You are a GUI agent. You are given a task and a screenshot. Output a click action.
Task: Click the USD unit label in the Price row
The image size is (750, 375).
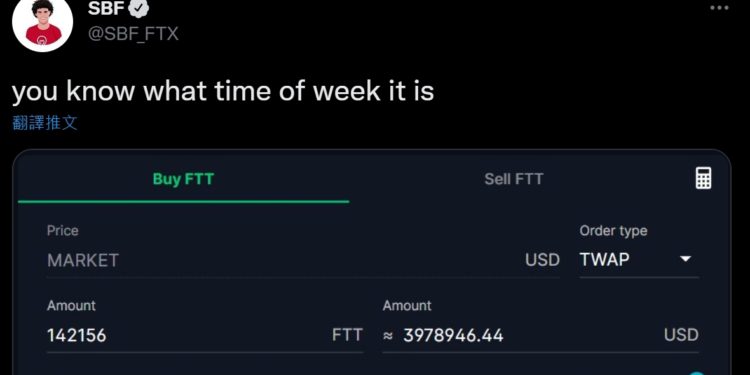click(x=542, y=260)
